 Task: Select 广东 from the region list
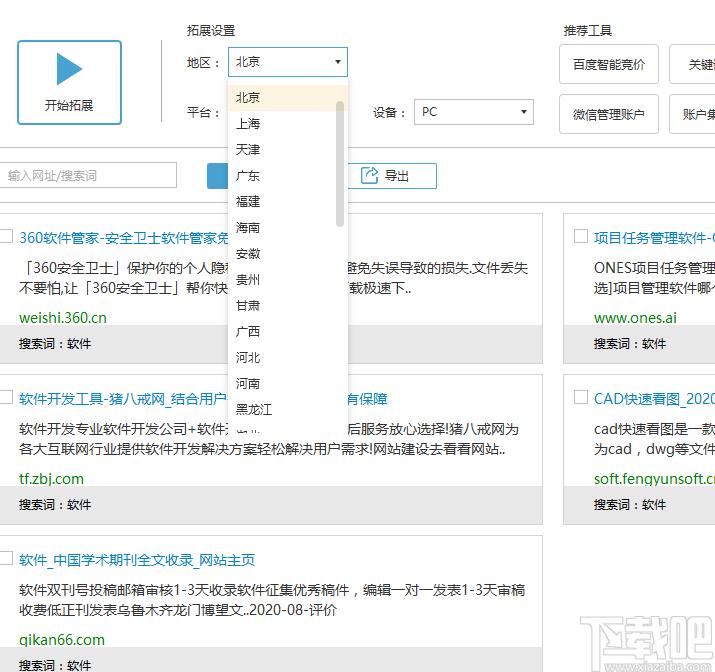point(288,176)
